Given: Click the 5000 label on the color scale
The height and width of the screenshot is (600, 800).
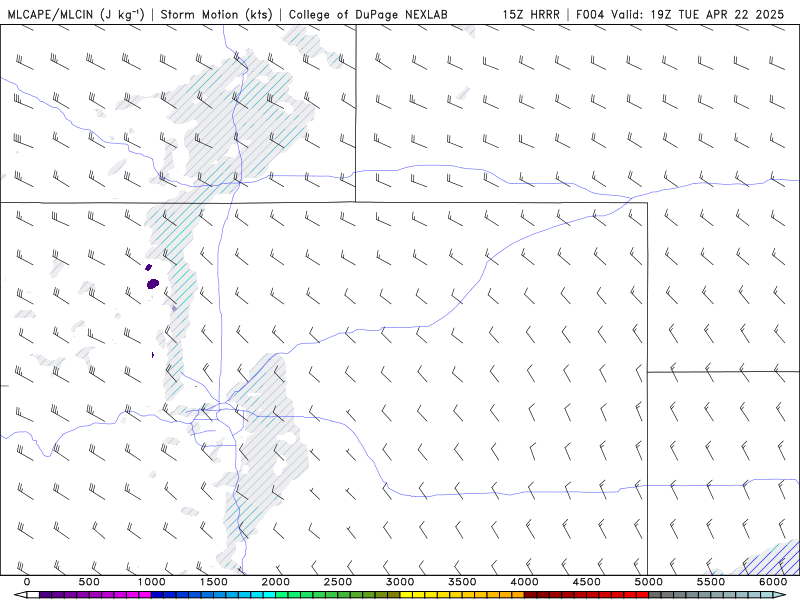Looking at the screenshot, I should [x=648, y=582].
